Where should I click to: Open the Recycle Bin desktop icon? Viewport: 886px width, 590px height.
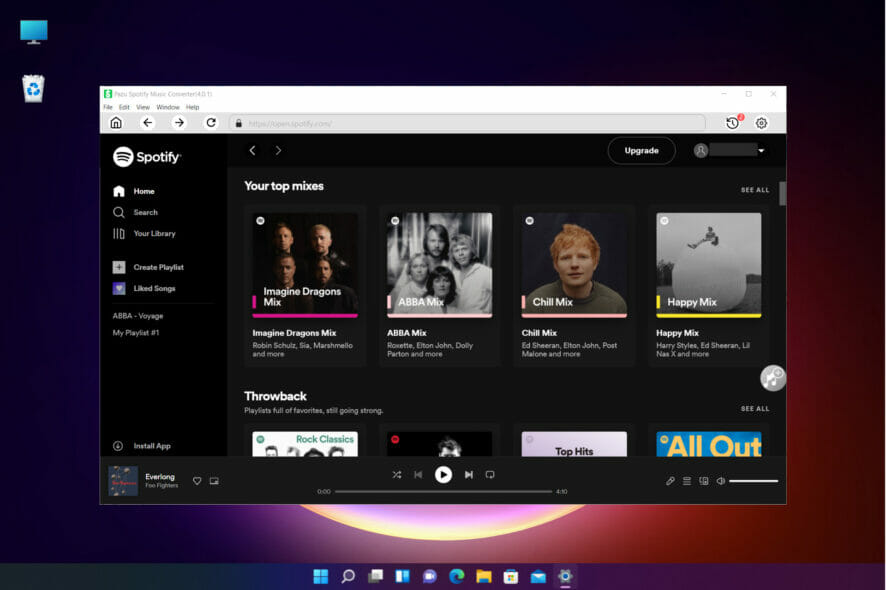(x=33, y=89)
